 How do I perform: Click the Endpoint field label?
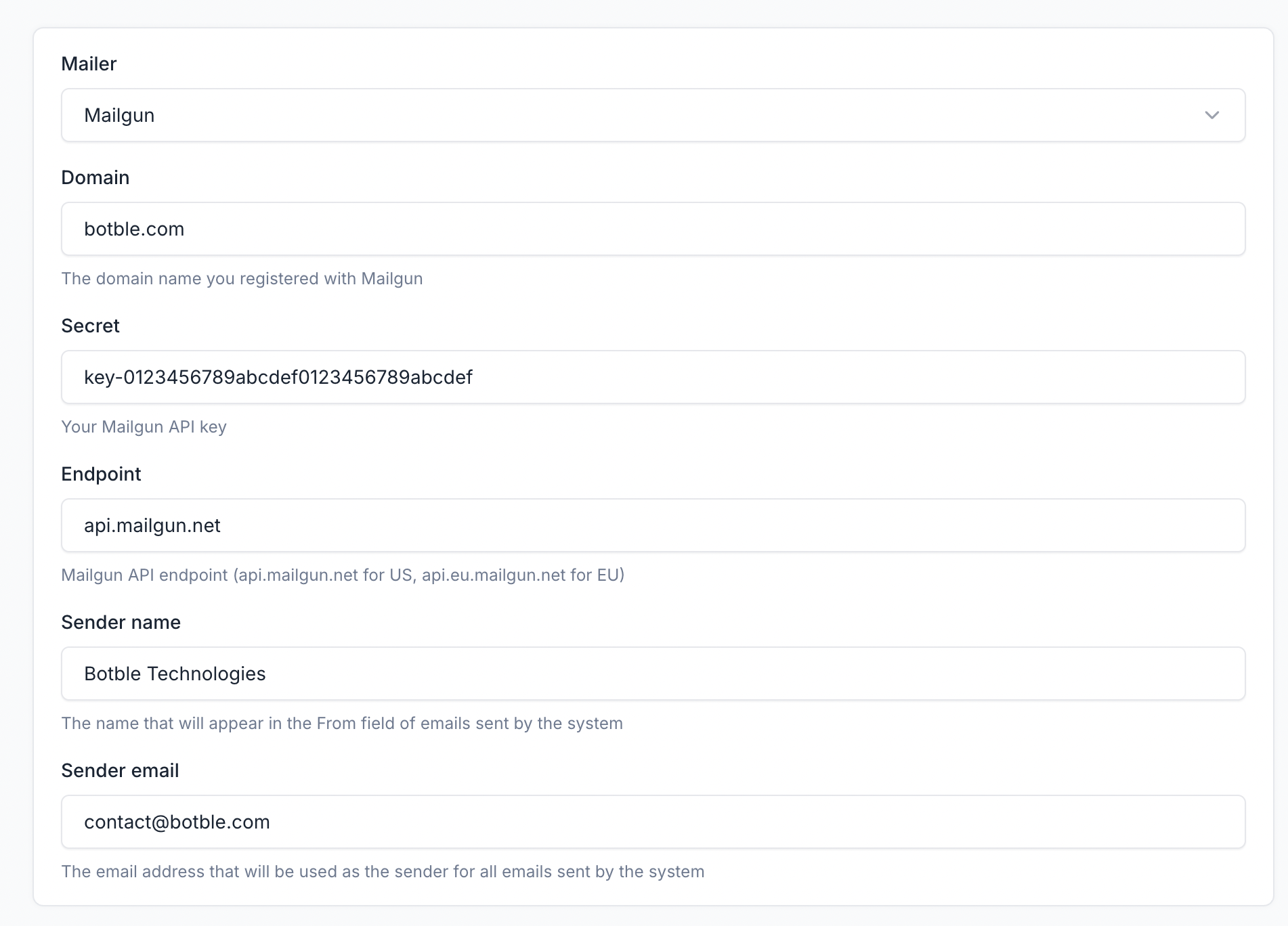tap(101, 474)
